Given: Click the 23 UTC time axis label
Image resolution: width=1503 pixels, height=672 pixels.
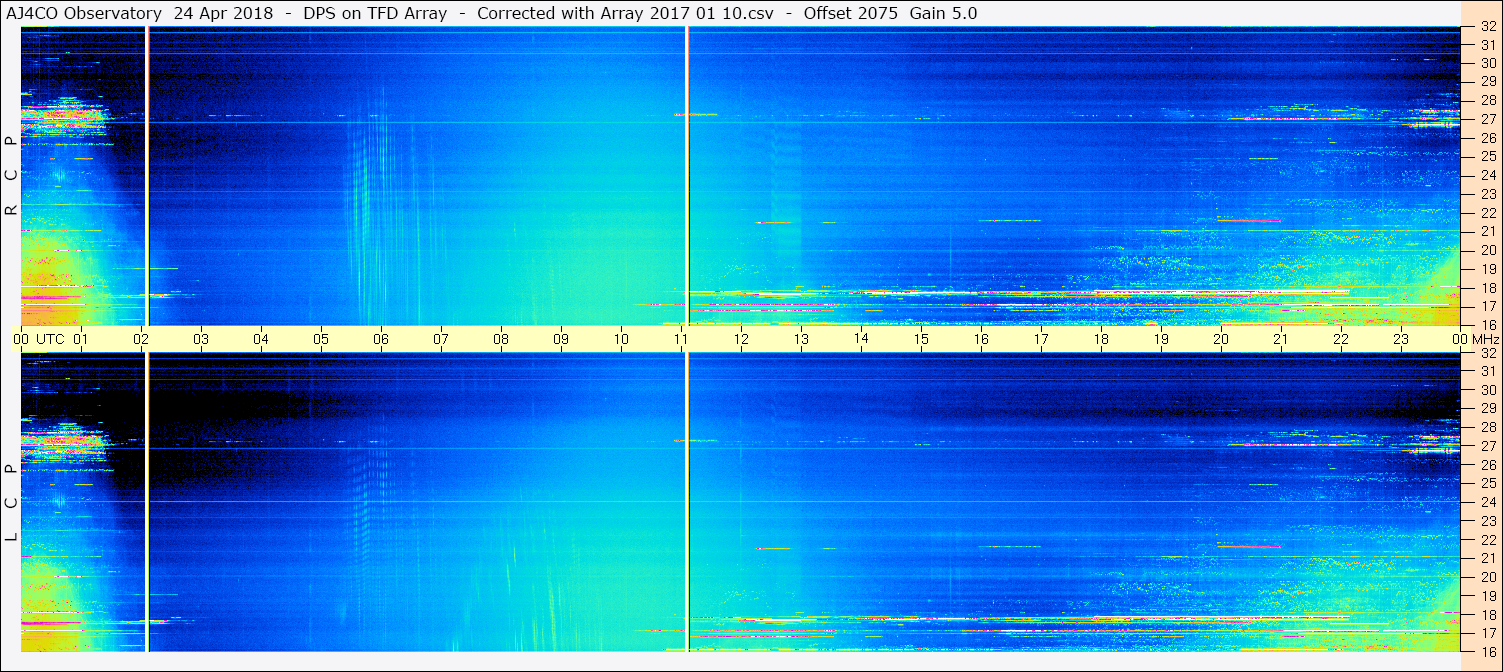Looking at the screenshot, I should click(x=1401, y=339).
